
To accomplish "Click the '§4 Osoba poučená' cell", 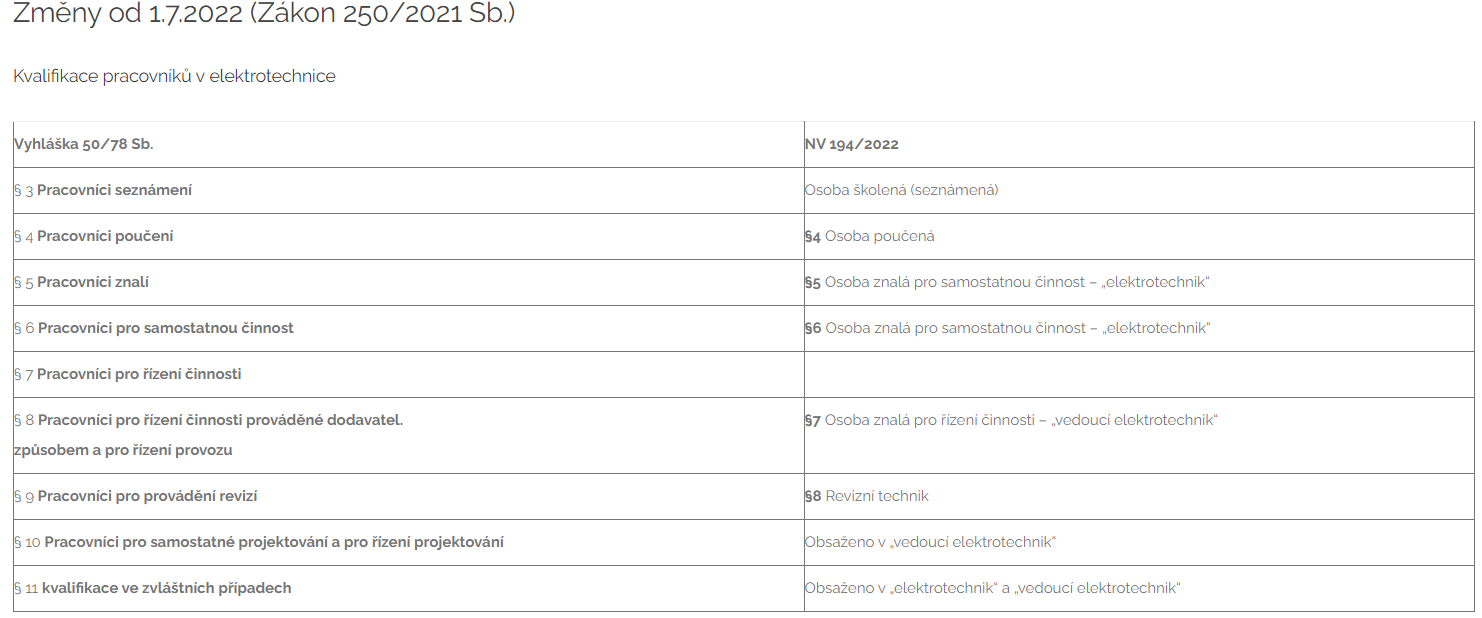I will click(870, 236).
